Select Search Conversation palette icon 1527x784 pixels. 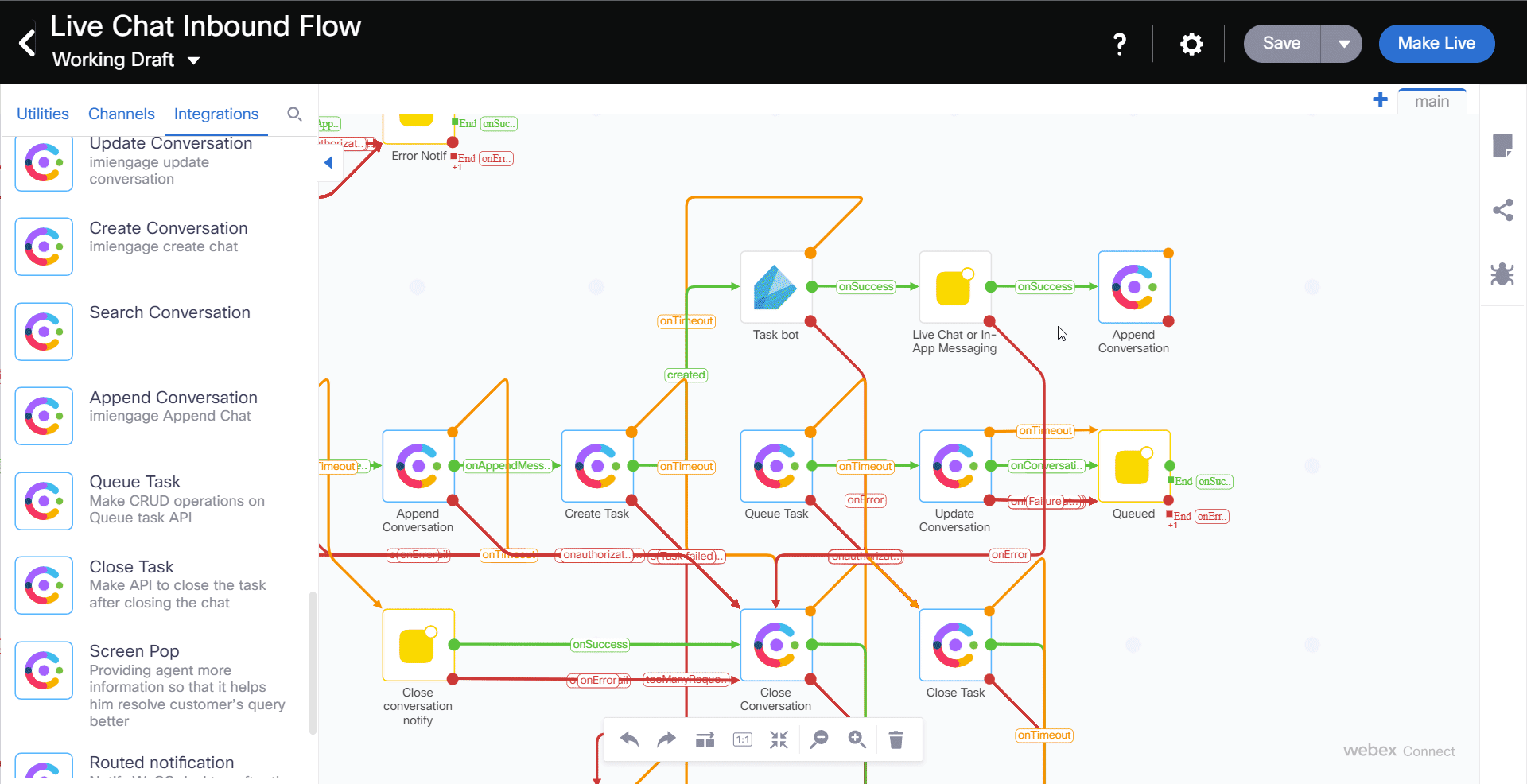(x=44, y=332)
